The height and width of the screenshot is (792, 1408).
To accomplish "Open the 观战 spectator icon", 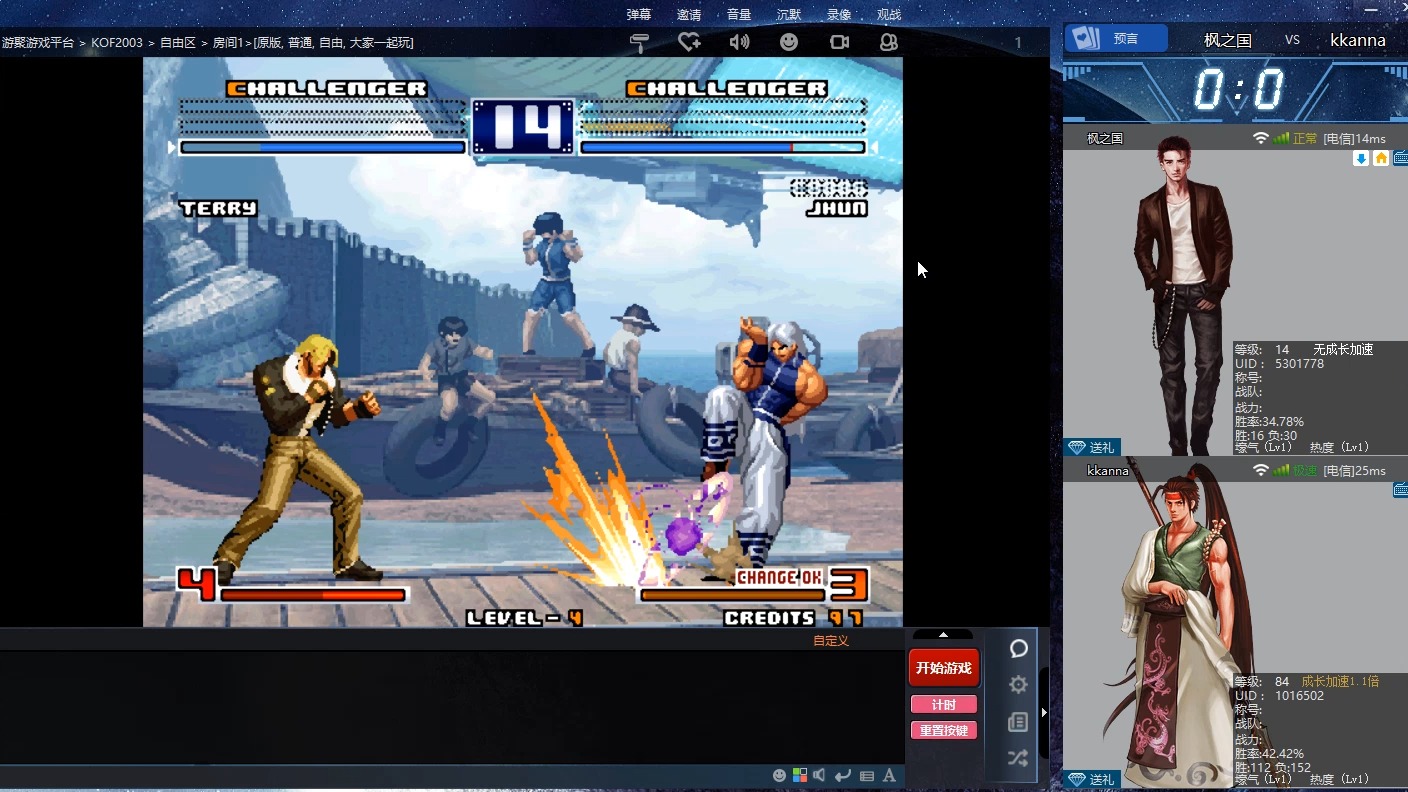I will click(889, 42).
